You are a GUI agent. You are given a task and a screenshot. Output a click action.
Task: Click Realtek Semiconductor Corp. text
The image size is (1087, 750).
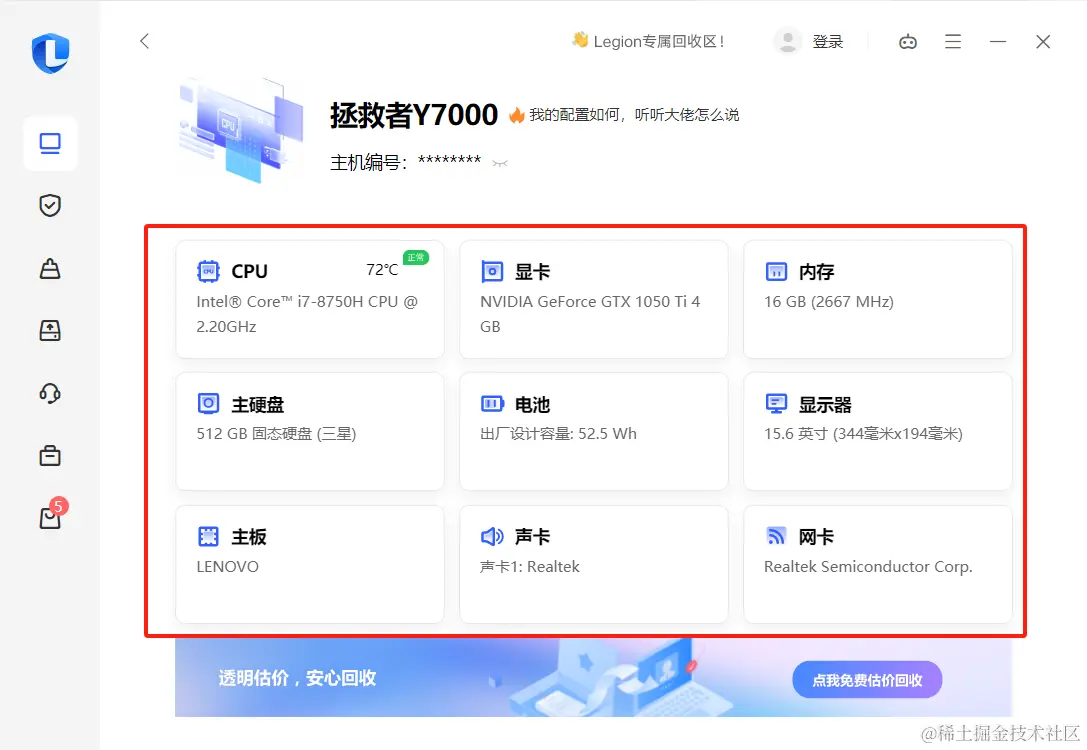[868, 567]
